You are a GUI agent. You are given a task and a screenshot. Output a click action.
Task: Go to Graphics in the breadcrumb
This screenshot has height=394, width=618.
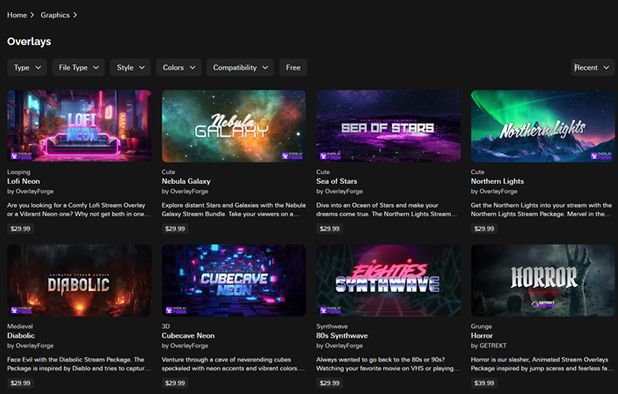(55, 15)
